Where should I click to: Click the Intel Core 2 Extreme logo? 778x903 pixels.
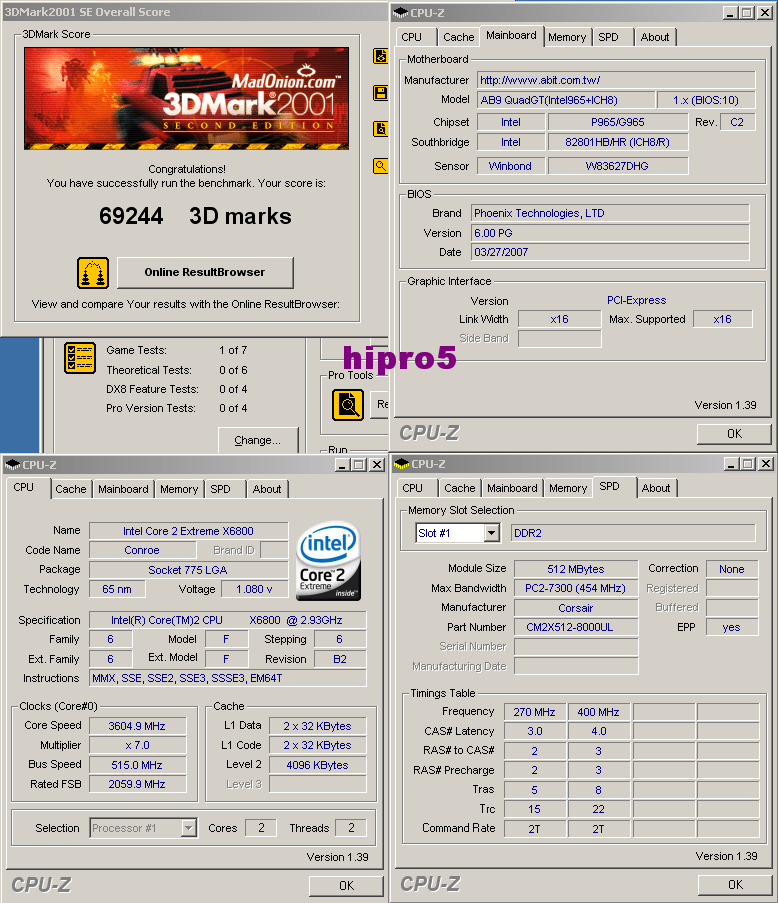tap(328, 561)
